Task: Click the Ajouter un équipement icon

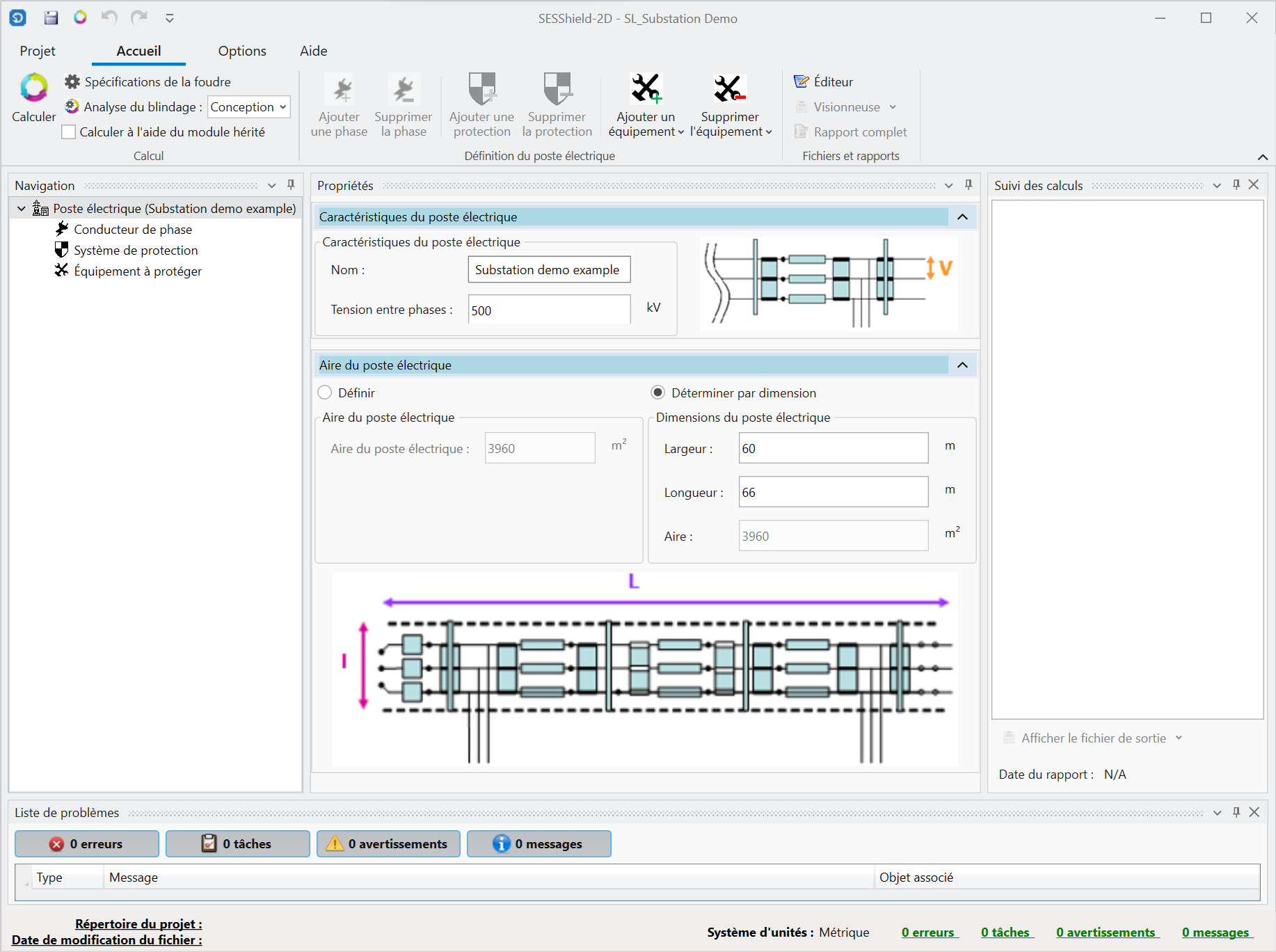Action: coord(645,89)
